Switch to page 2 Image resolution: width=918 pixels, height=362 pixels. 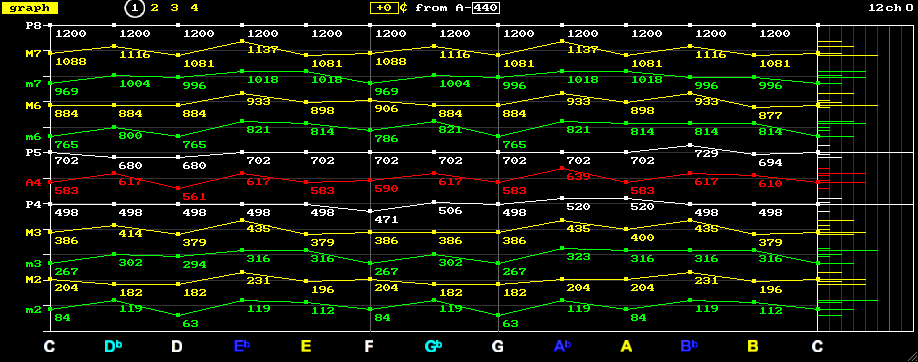[155, 8]
